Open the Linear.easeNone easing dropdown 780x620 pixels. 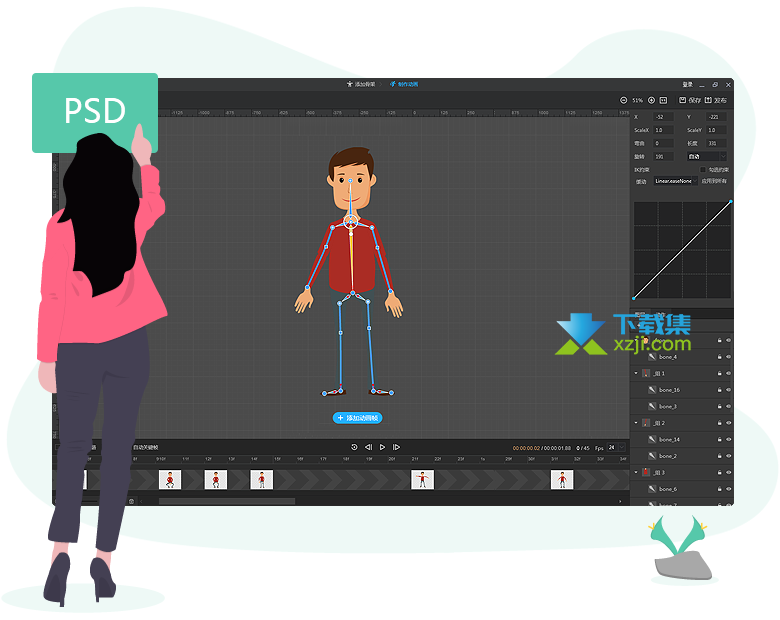pyautogui.click(x=676, y=181)
